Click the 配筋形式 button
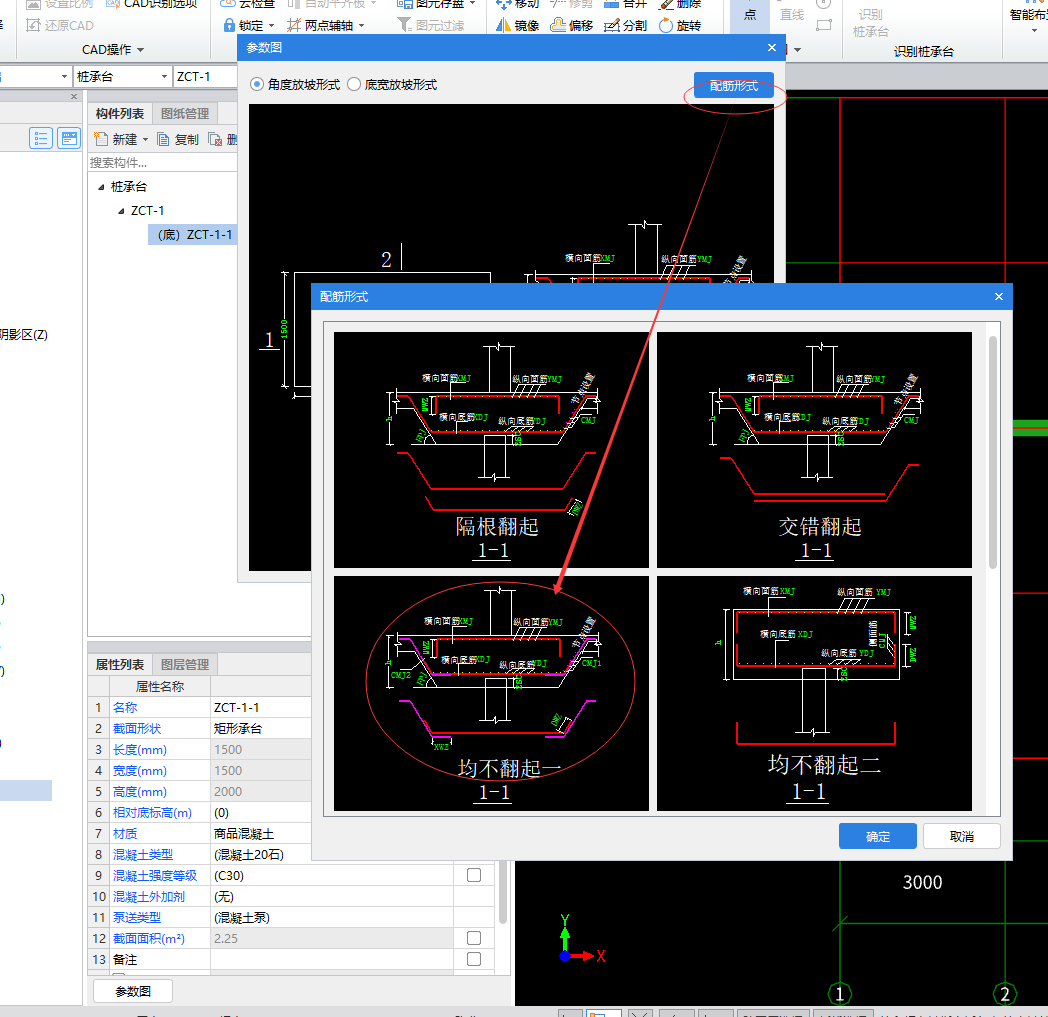Screen dimensions: 1048x1017 (x=733, y=86)
